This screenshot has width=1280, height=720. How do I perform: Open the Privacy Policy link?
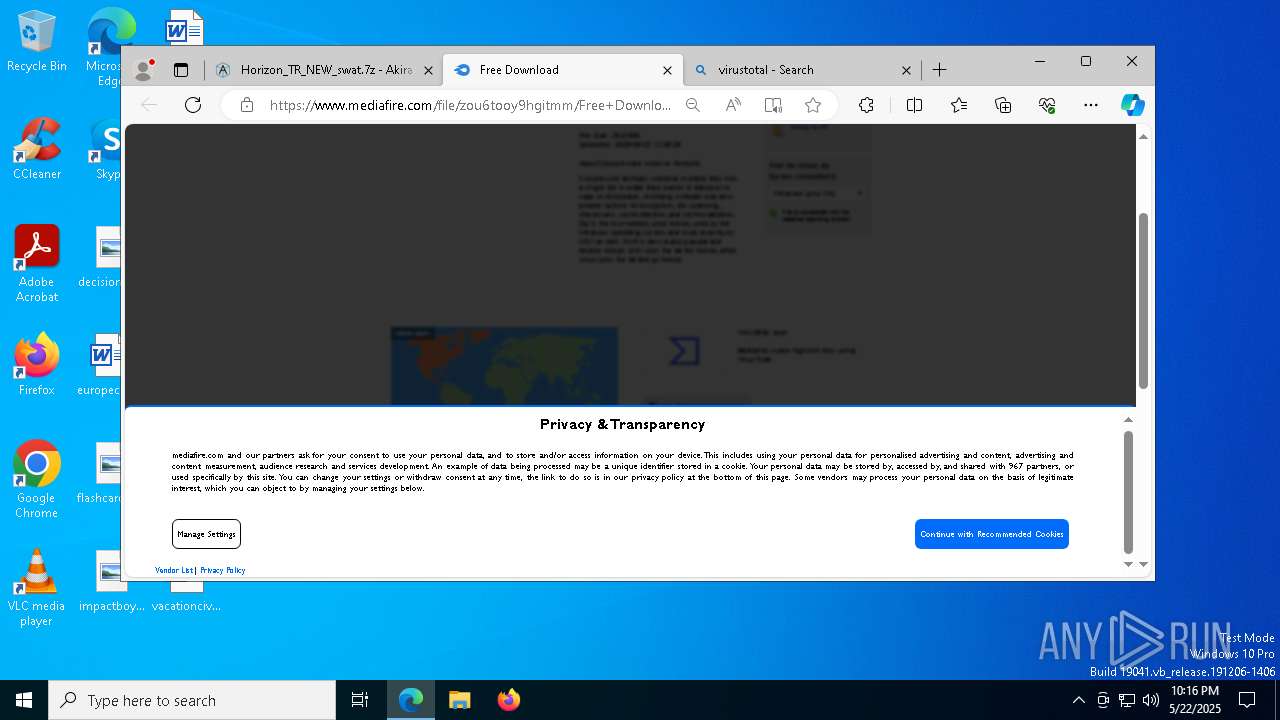222,570
